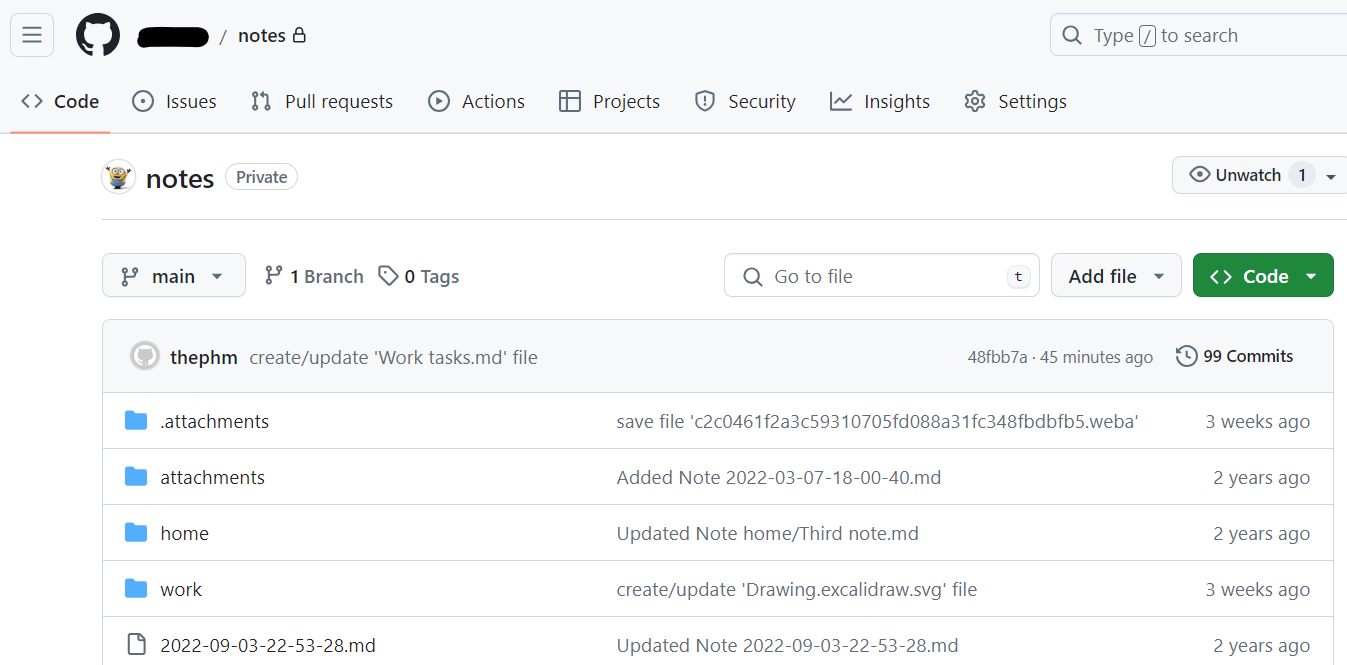Open the green Code dropdown button
Viewport: 1347px width, 665px height.
coord(1262,276)
